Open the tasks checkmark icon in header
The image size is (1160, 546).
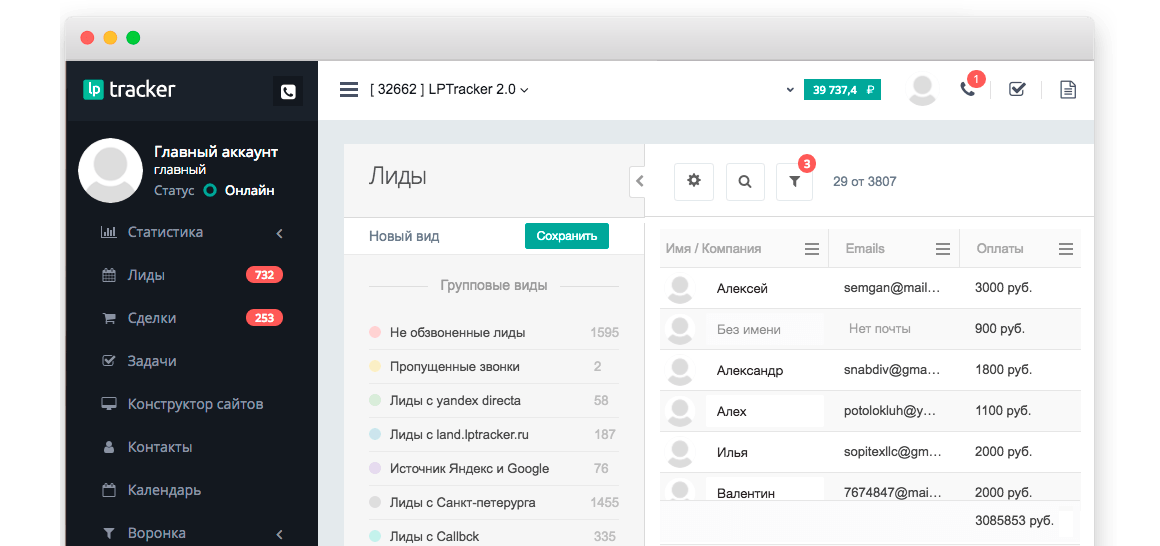click(1017, 89)
